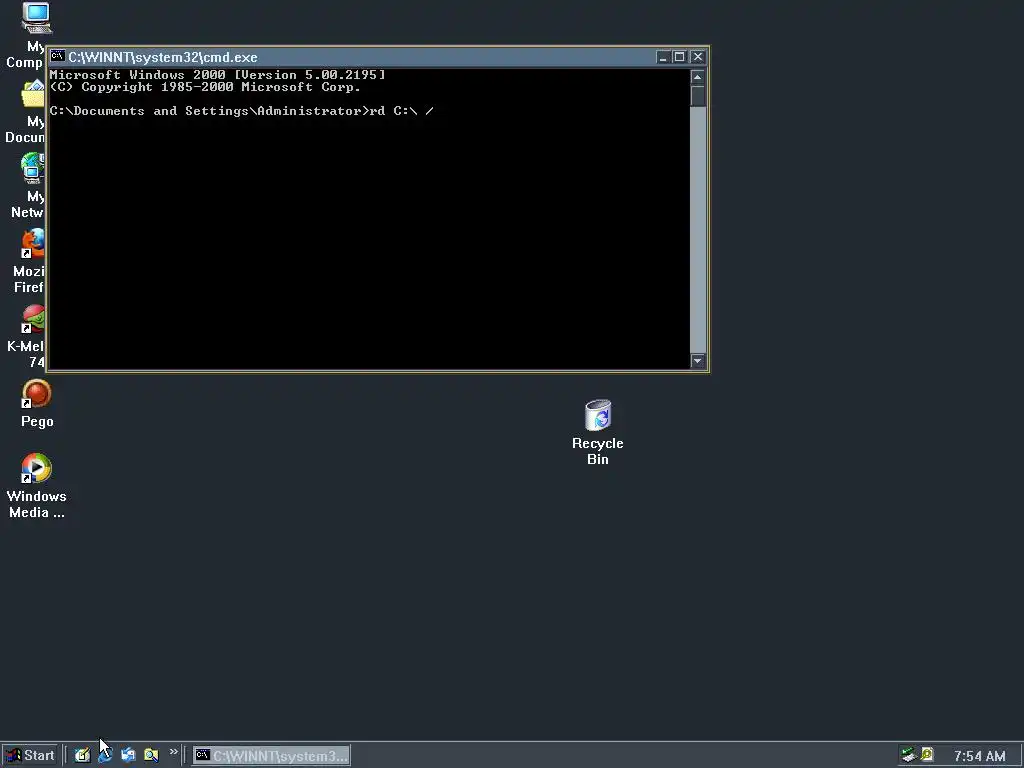Launch Outlook Express from quick launch

pos(128,756)
